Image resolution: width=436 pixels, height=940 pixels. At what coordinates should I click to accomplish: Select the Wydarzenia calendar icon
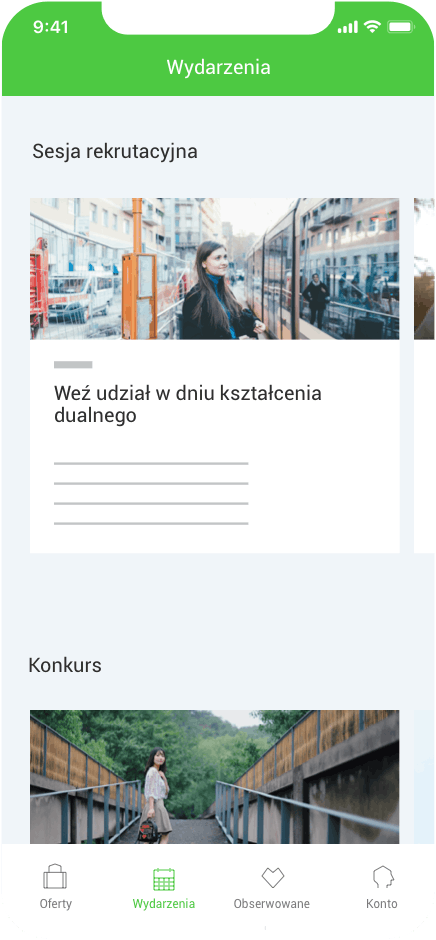pos(164,879)
